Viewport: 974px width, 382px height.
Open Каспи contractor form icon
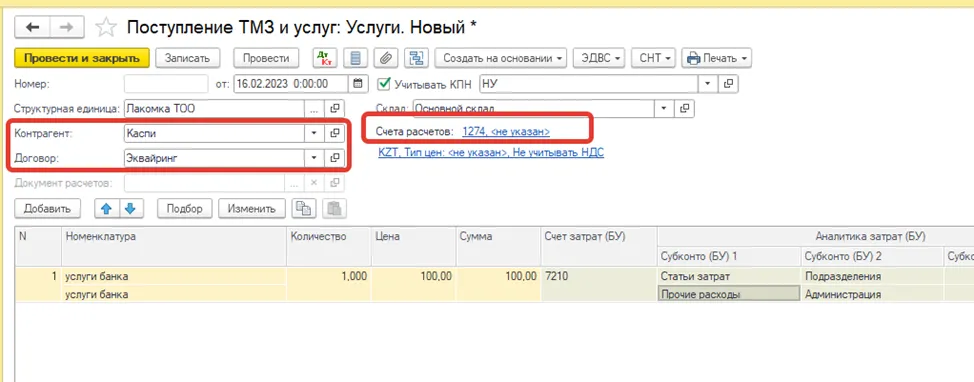coord(335,133)
